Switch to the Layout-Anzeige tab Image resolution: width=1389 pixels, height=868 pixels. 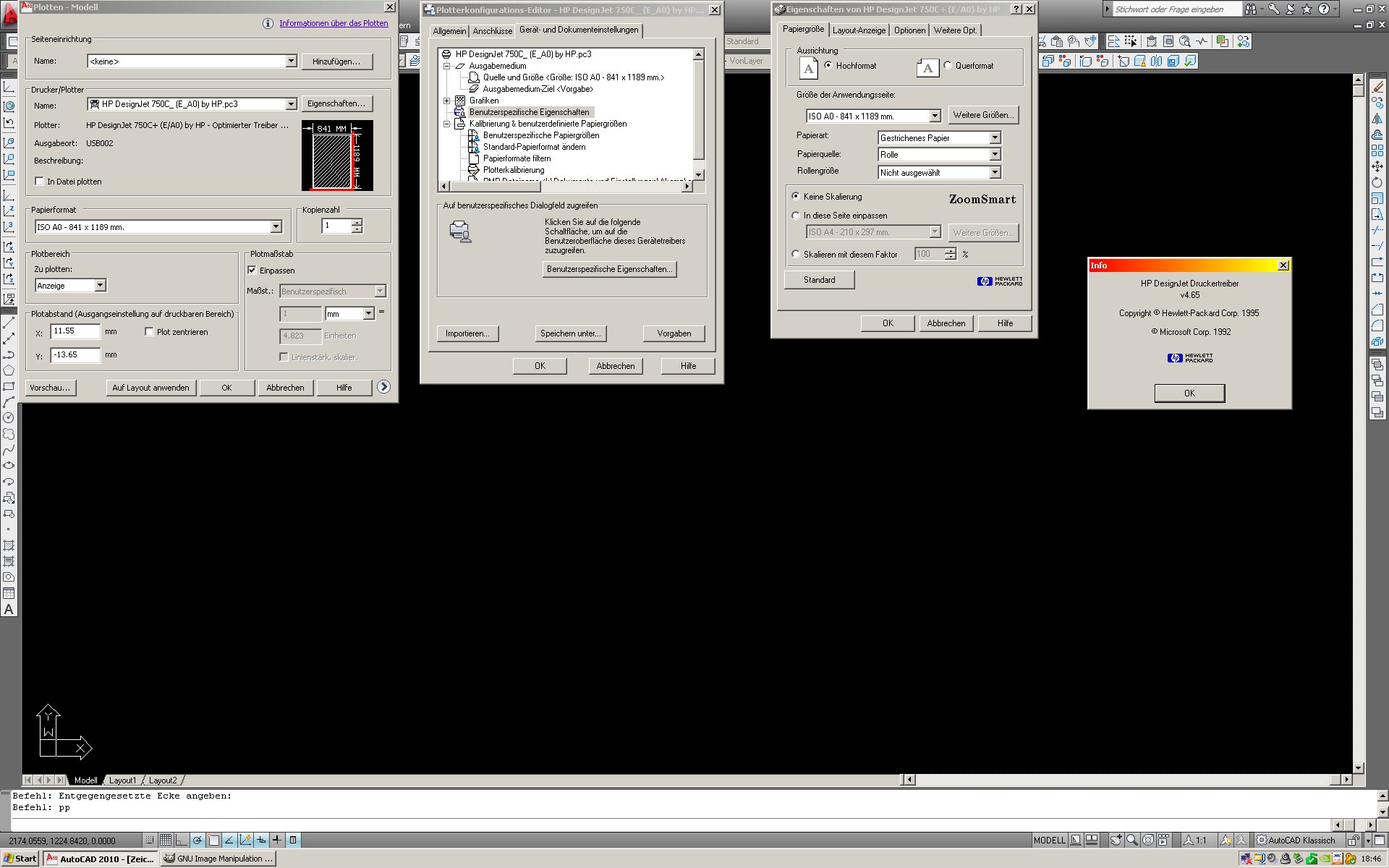click(x=859, y=30)
